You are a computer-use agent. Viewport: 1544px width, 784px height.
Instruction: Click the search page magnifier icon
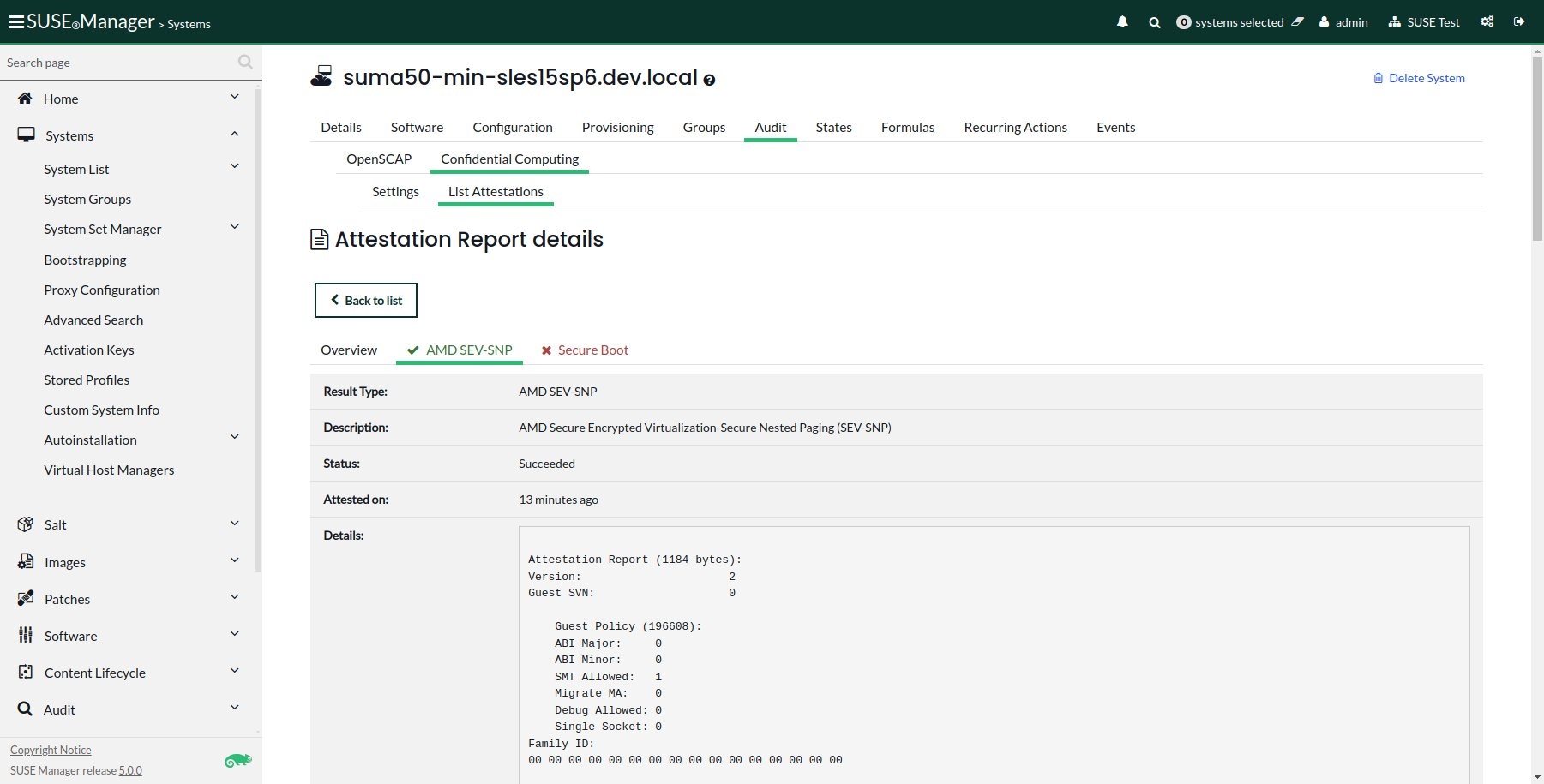point(245,62)
